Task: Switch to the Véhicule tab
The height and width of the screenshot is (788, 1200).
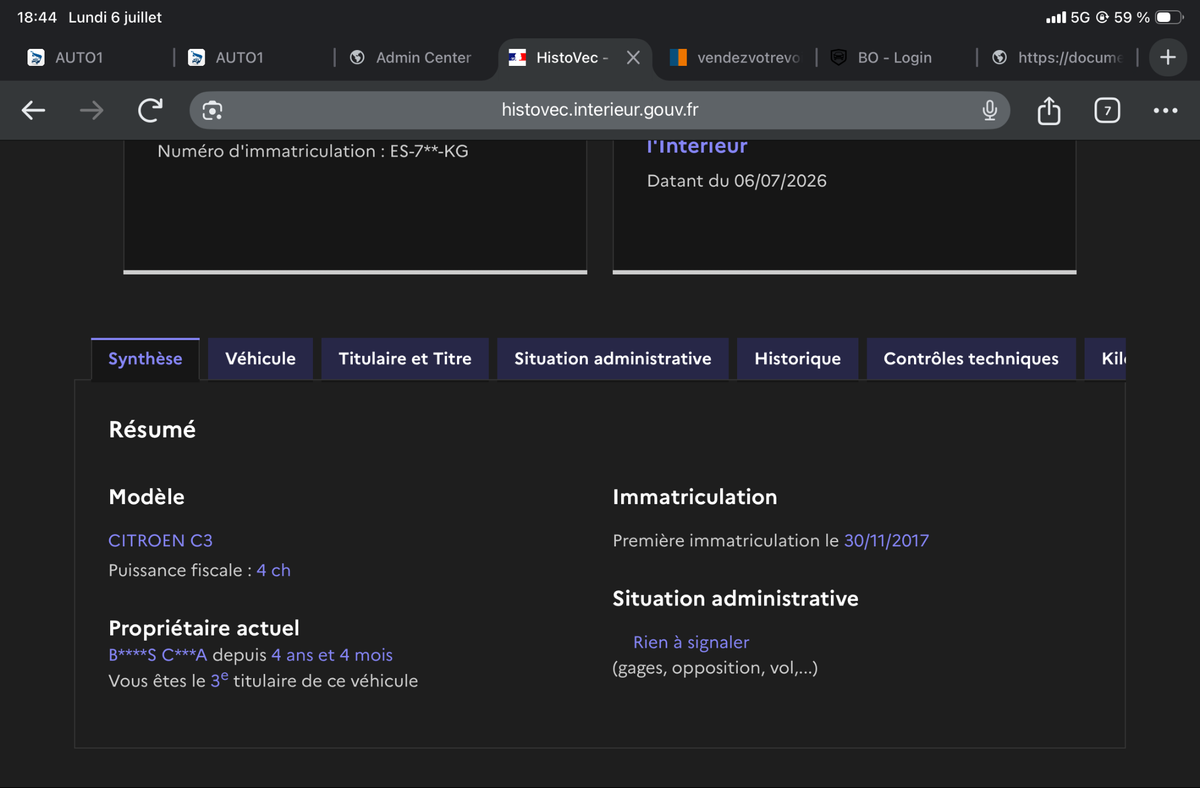Action: (260, 359)
